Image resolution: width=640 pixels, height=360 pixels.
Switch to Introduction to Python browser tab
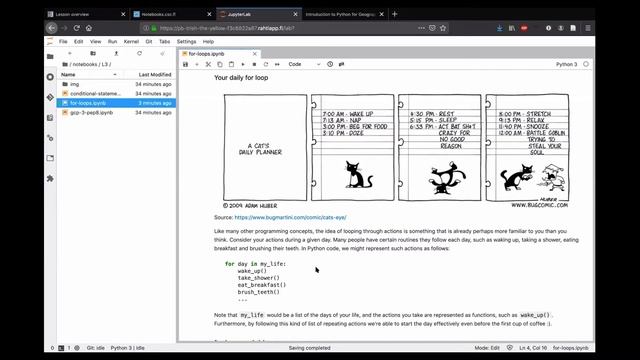coord(344,14)
